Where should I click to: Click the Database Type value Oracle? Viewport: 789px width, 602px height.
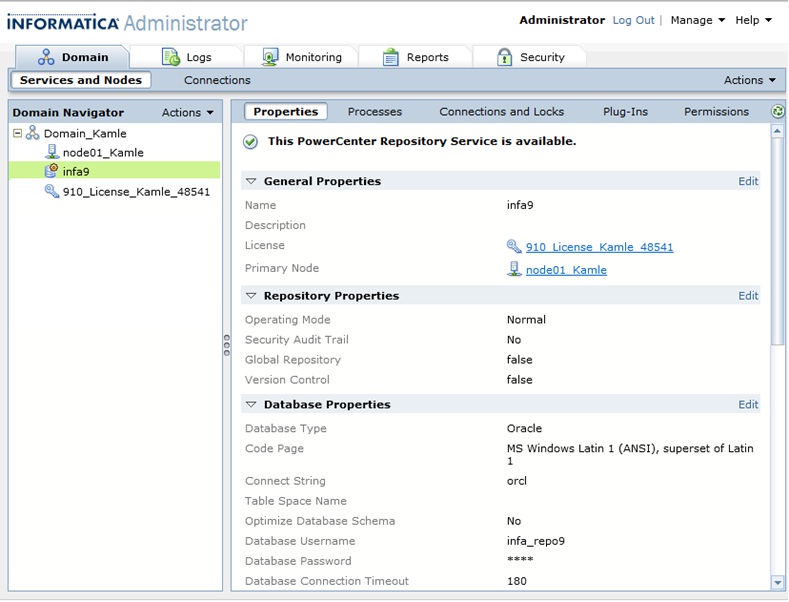pos(524,428)
